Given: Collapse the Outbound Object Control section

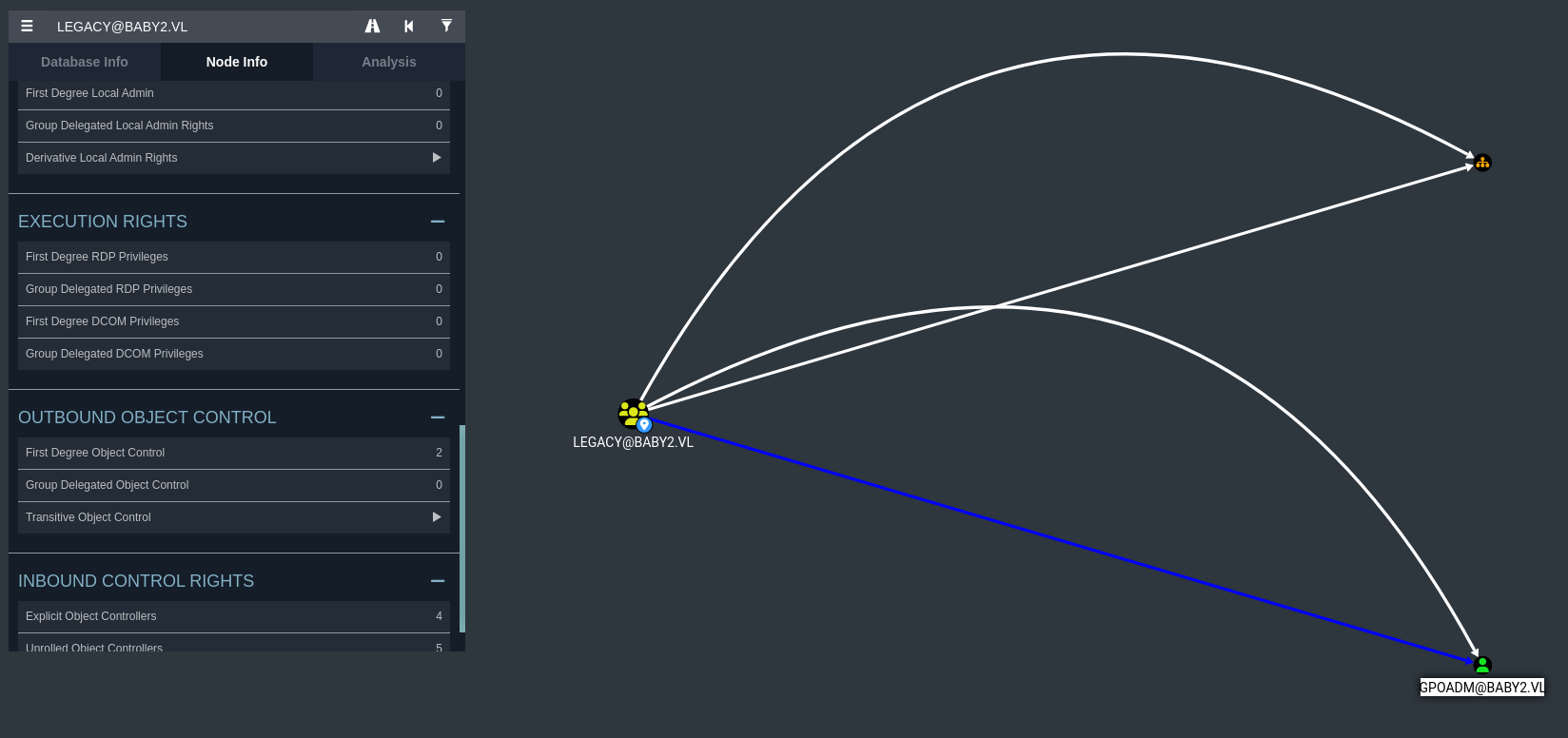Looking at the screenshot, I should tap(438, 418).
